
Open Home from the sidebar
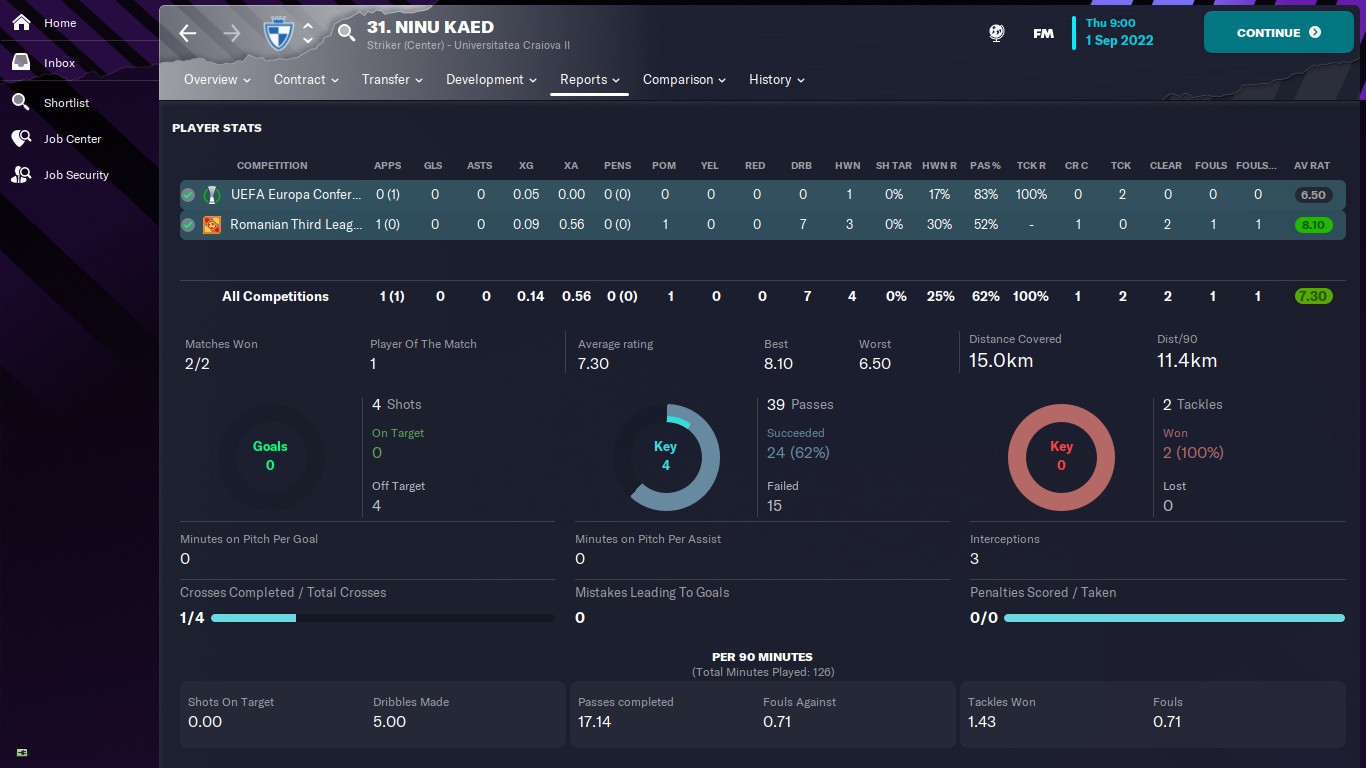click(x=59, y=23)
